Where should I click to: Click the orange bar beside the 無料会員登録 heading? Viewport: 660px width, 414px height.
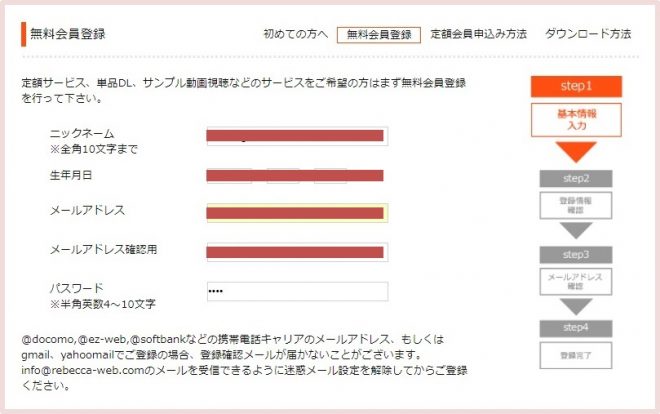23,34
